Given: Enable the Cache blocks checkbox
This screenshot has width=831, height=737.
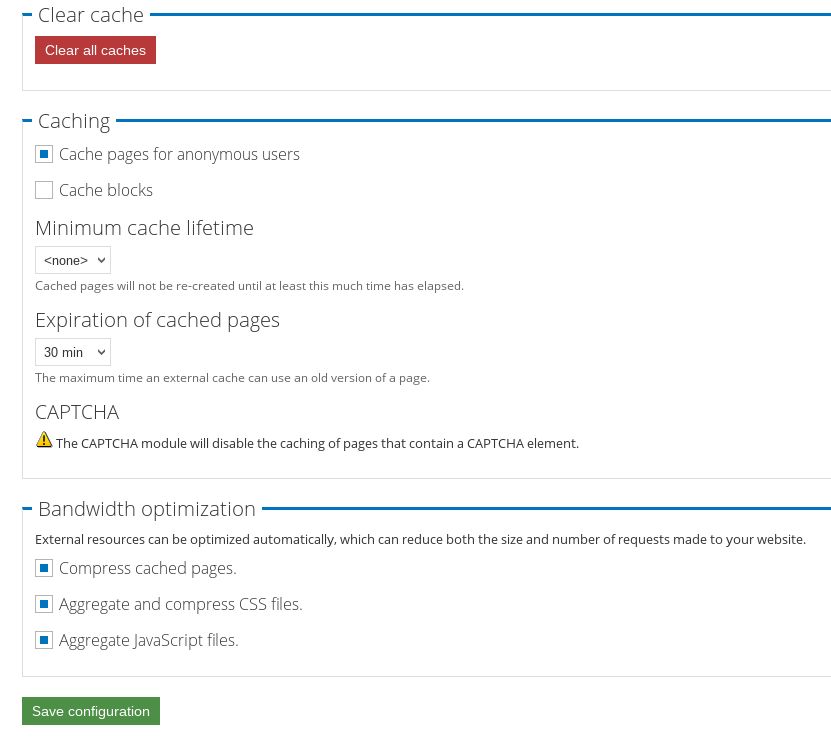Looking at the screenshot, I should pyautogui.click(x=44, y=190).
